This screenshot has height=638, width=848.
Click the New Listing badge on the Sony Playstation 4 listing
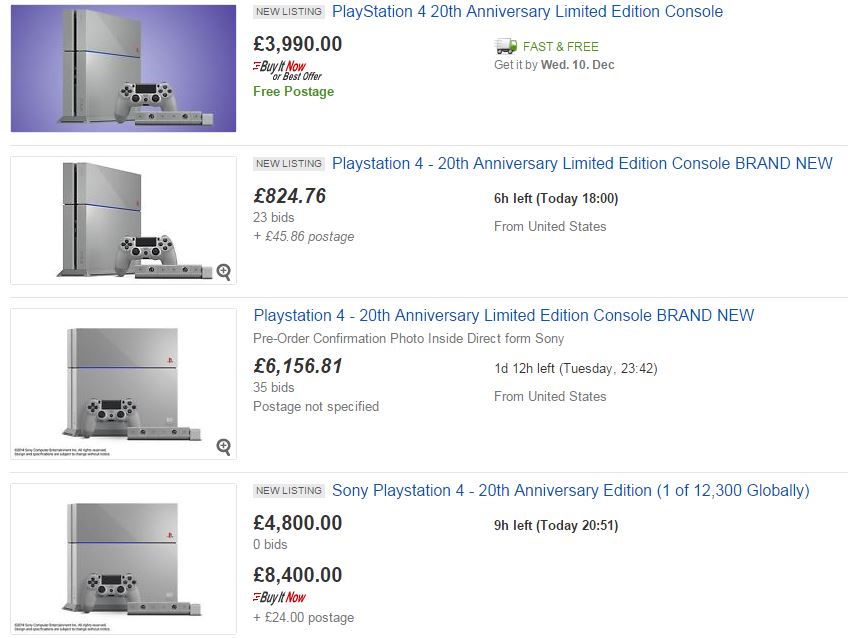tap(289, 490)
